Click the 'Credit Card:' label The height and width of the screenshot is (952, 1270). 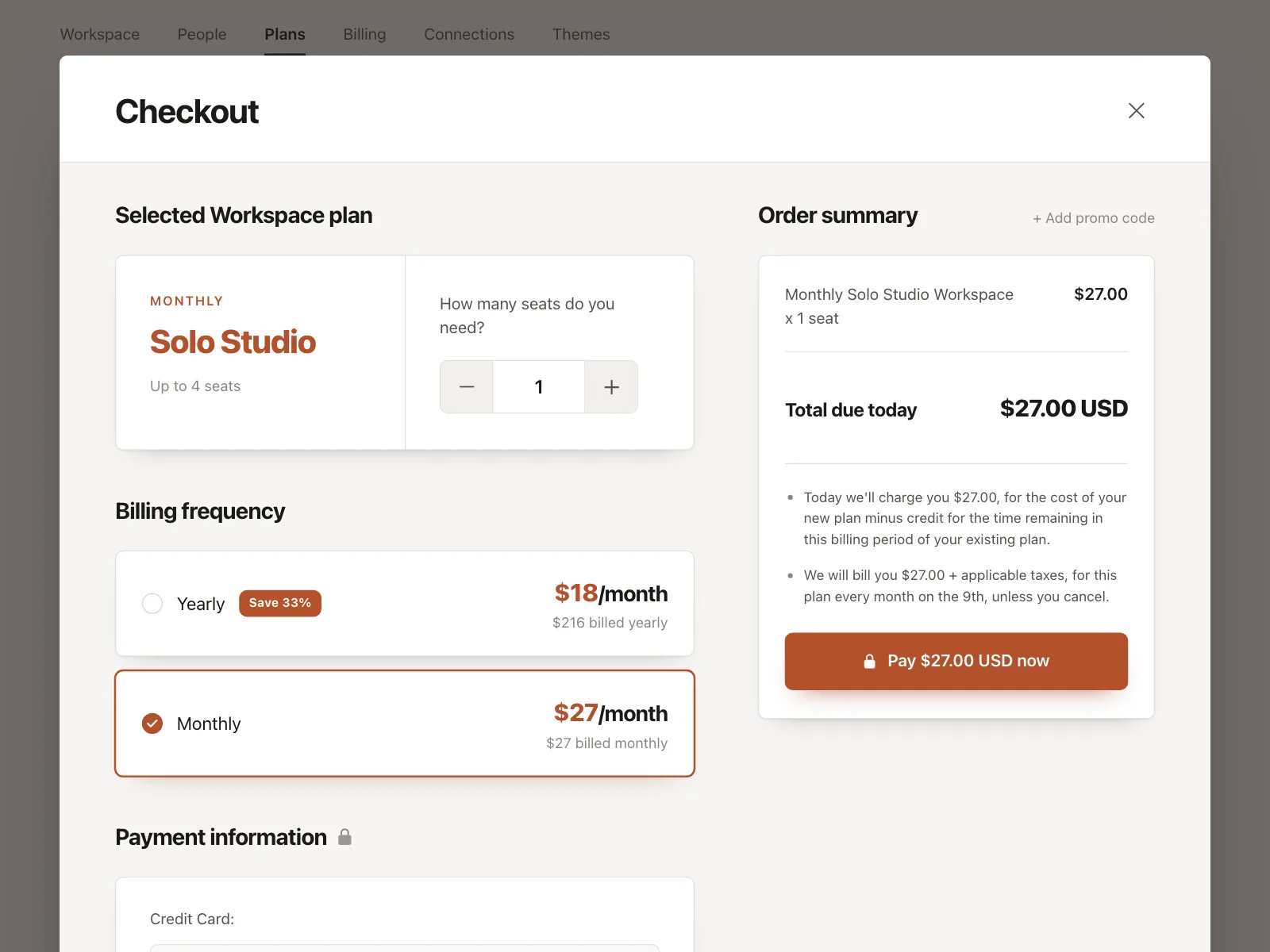click(x=192, y=919)
